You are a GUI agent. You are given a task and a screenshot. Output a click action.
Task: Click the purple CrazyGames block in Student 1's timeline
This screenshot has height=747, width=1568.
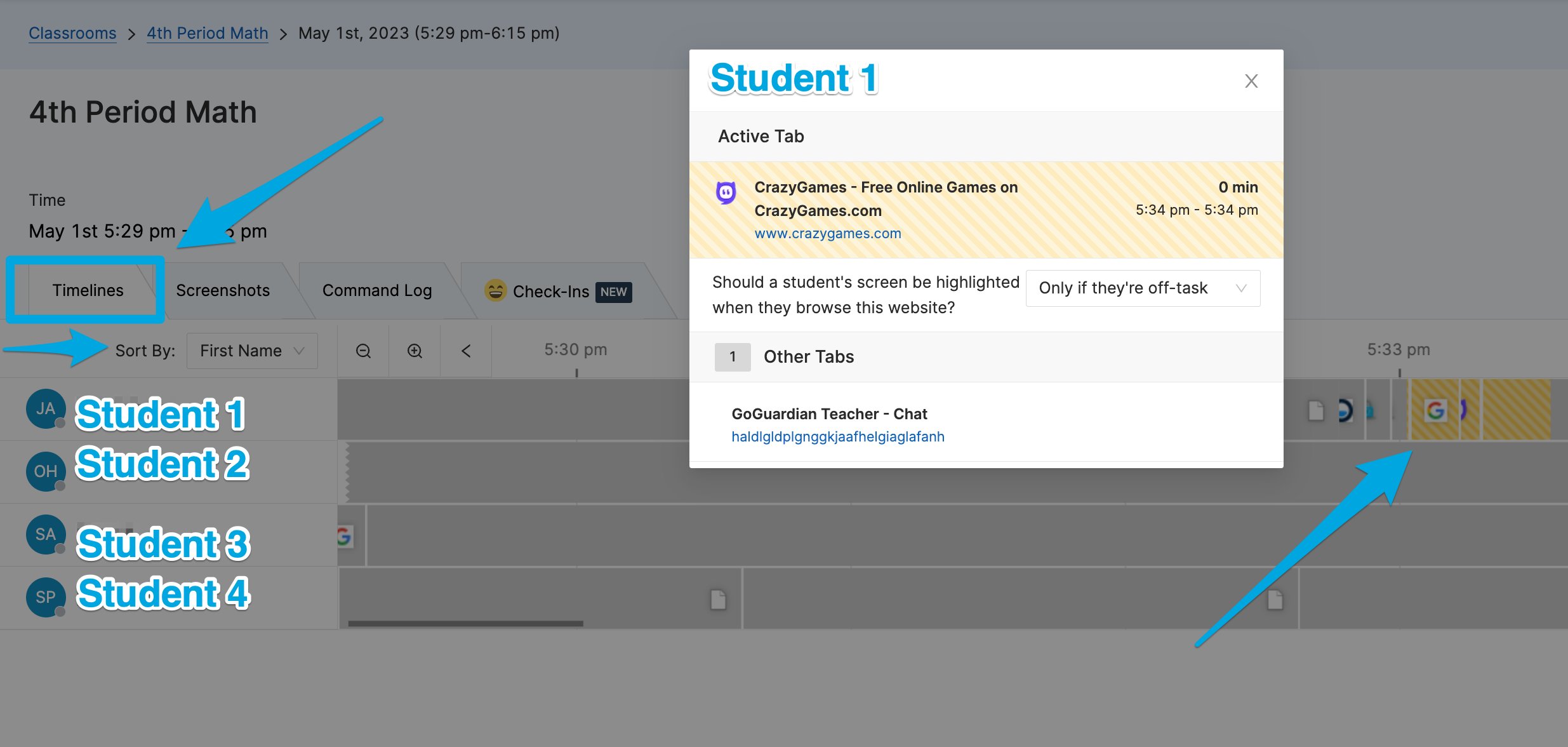(x=1470, y=410)
